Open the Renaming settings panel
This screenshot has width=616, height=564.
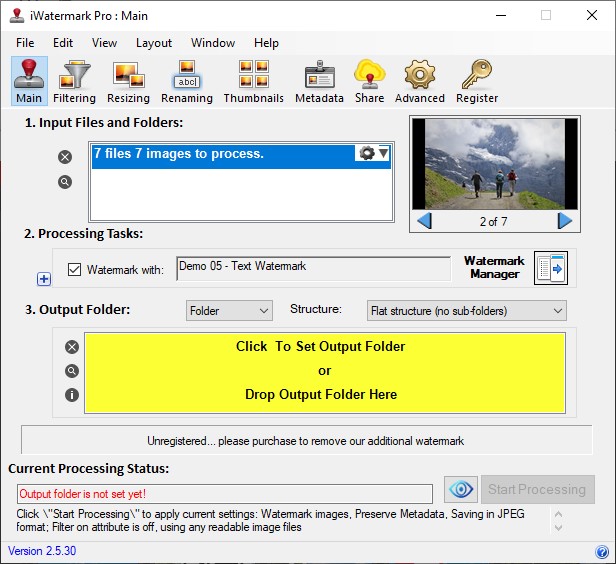pyautogui.click(x=187, y=81)
